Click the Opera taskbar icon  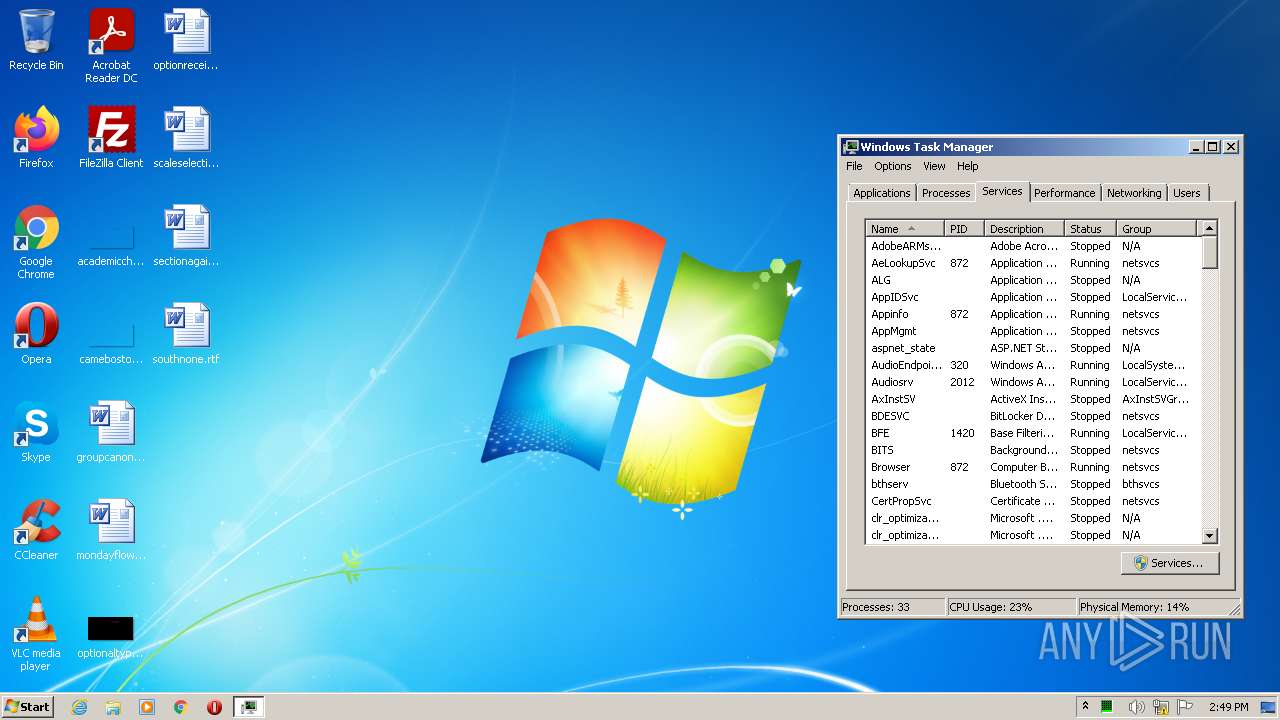coord(214,707)
